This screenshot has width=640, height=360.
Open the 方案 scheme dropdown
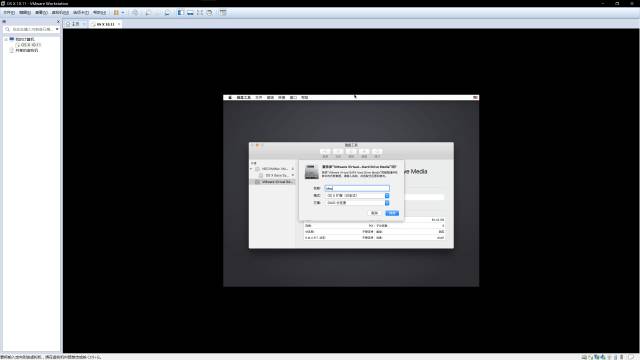[357, 203]
